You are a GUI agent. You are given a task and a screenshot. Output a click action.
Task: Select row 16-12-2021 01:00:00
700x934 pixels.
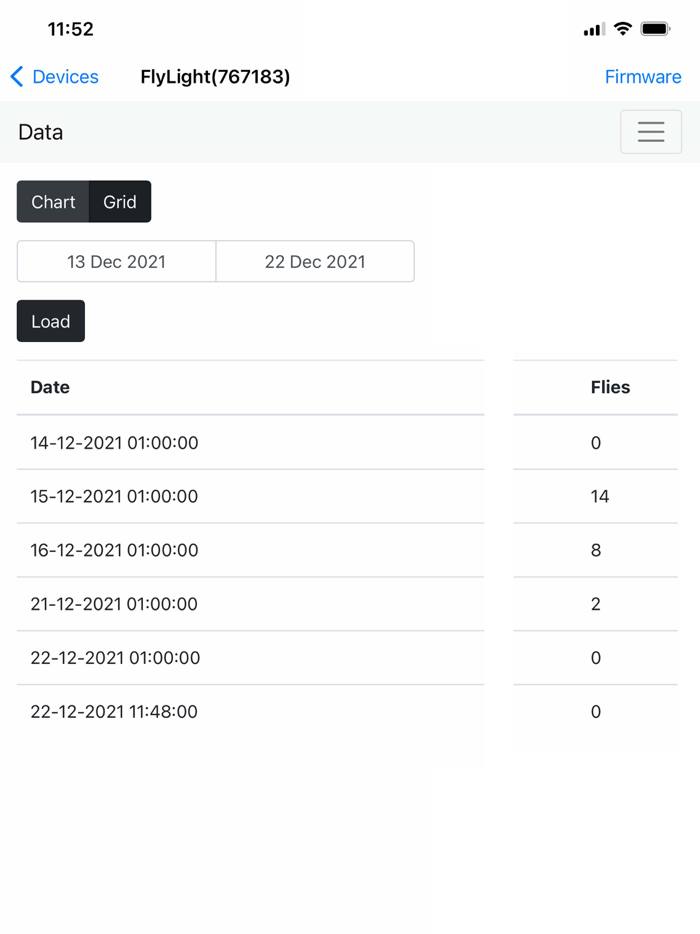tap(347, 550)
